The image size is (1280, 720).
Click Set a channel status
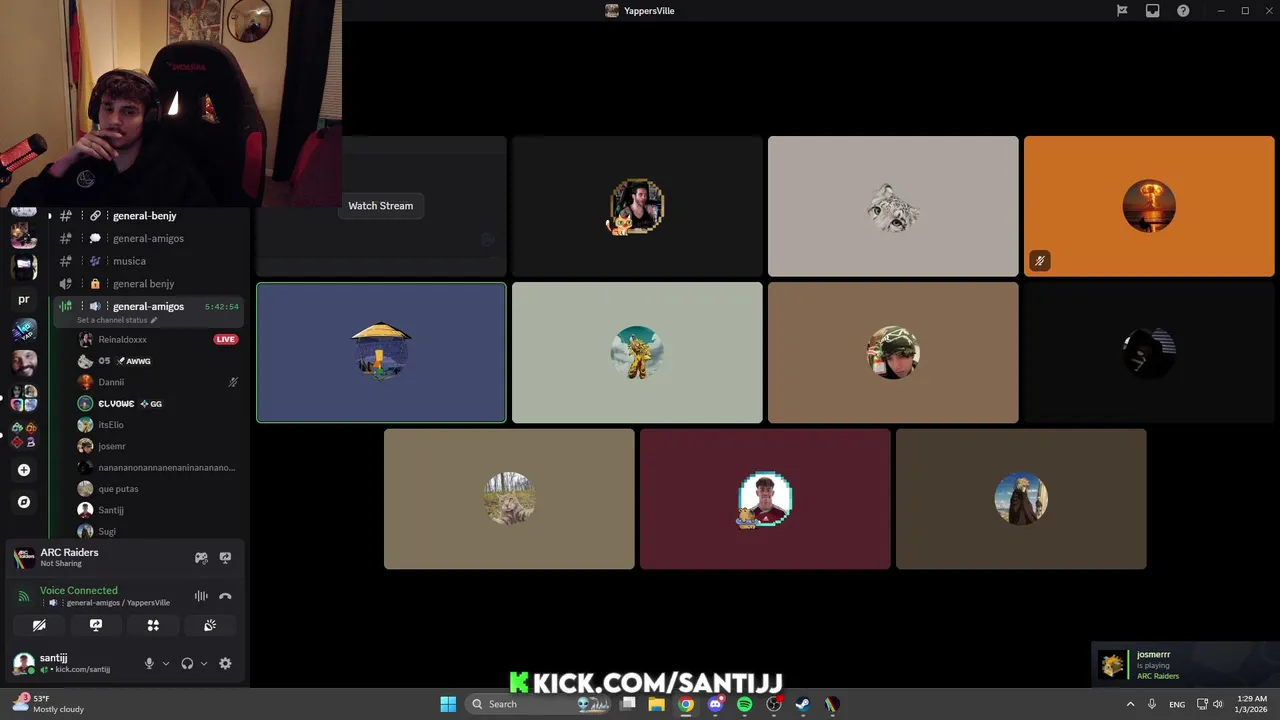(112, 320)
